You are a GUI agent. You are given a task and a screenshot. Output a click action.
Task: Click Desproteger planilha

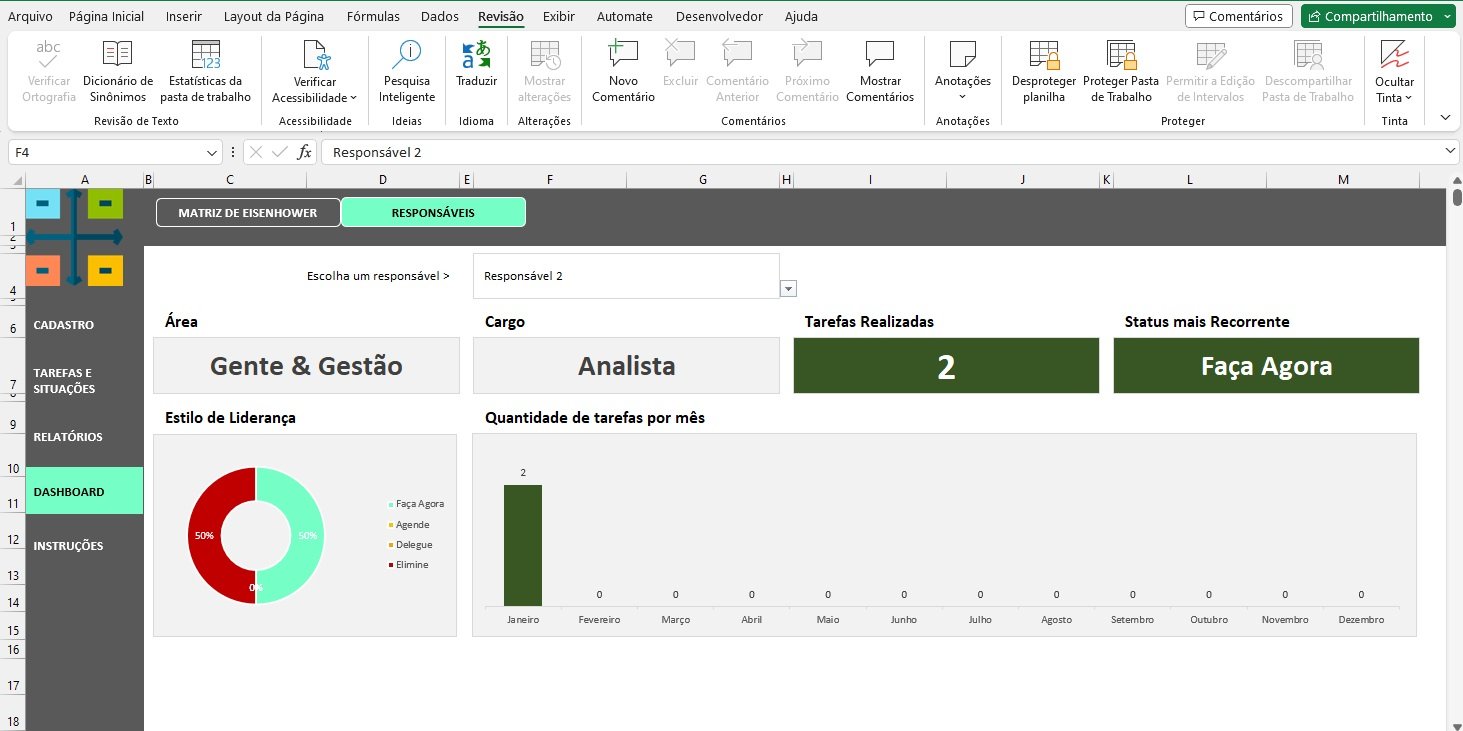coord(1044,72)
